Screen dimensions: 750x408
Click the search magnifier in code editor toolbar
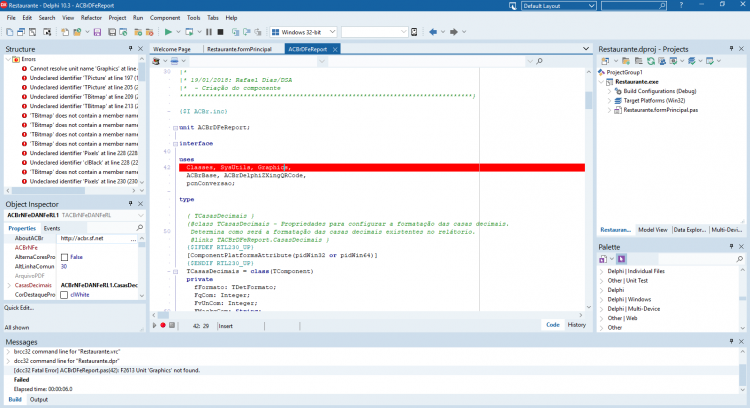540,61
